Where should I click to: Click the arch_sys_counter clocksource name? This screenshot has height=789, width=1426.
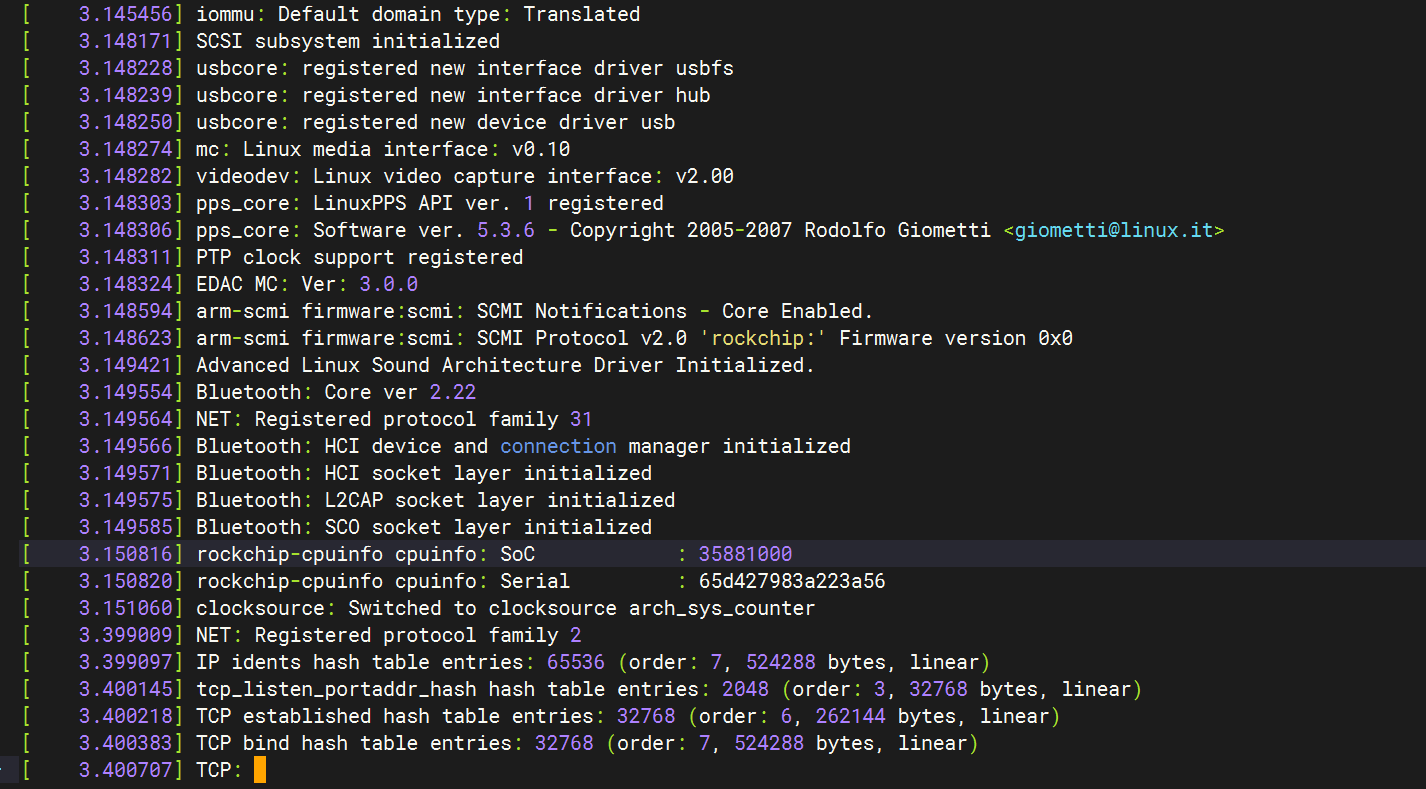[x=721, y=608]
